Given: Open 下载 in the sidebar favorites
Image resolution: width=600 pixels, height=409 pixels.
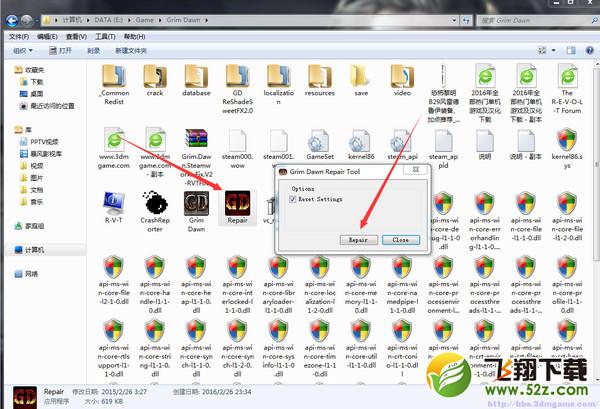Looking at the screenshot, I should pyautogui.click(x=31, y=82).
